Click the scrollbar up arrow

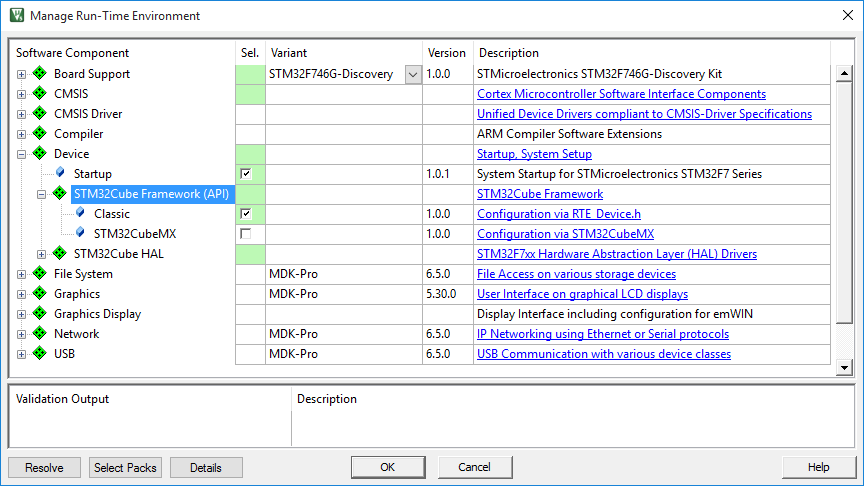tap(844, 73)
